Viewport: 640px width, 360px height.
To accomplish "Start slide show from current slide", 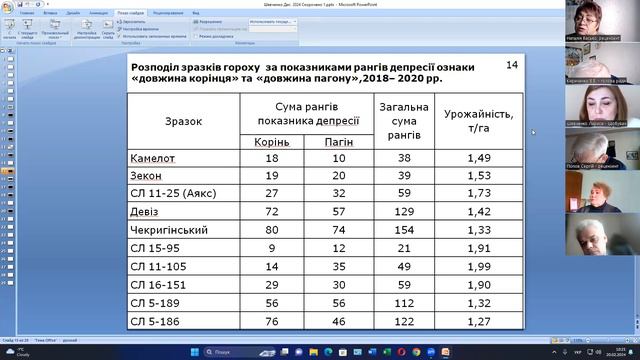I will [27, 29].
